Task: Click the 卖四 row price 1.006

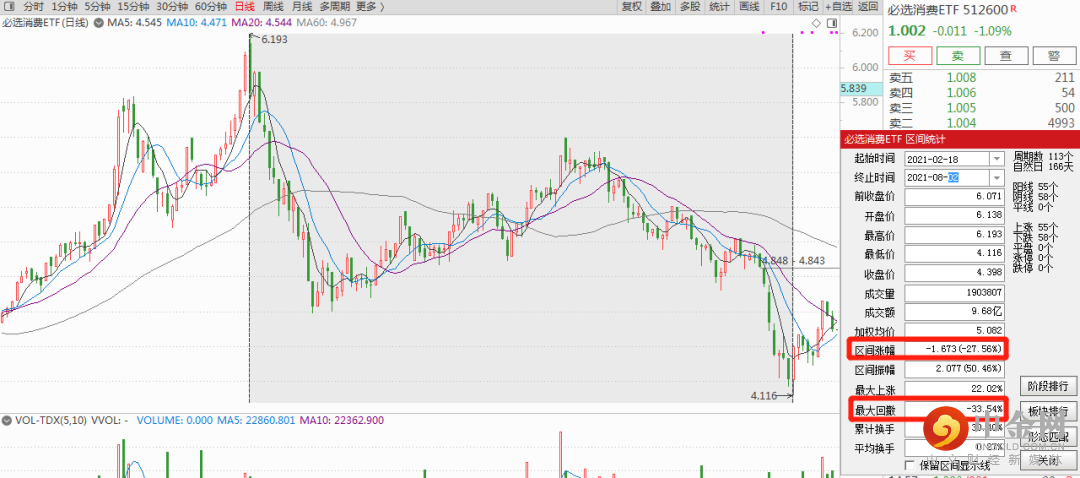Action: point(962,93)
